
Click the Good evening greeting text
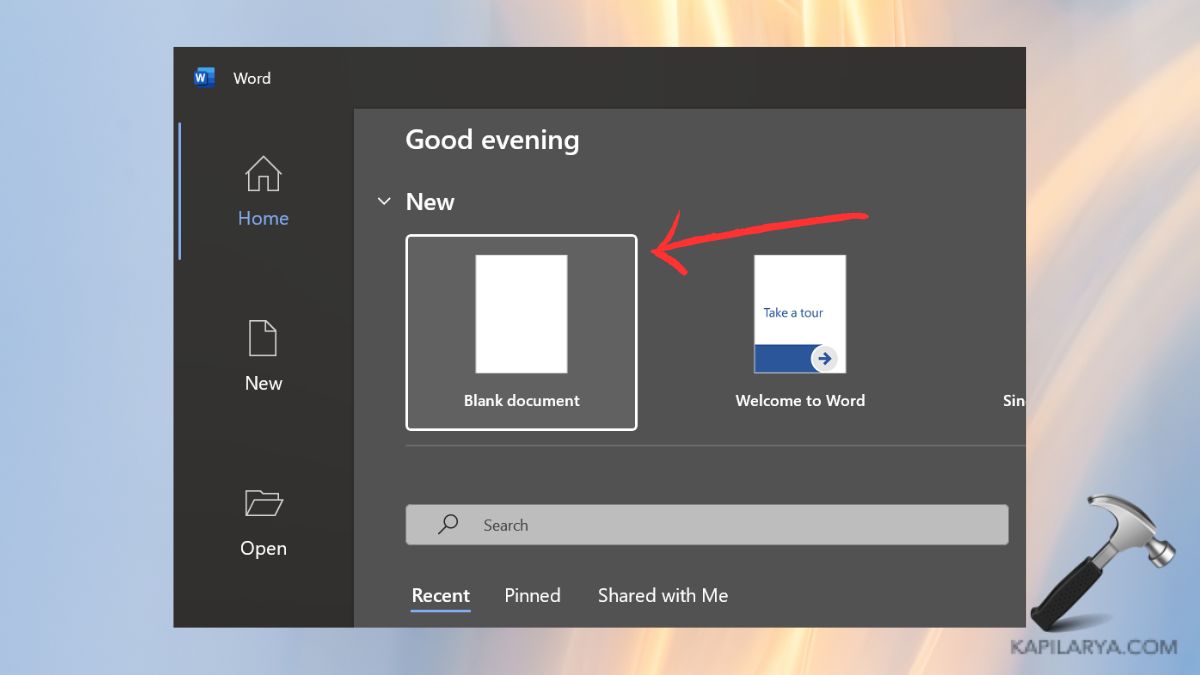492,140
